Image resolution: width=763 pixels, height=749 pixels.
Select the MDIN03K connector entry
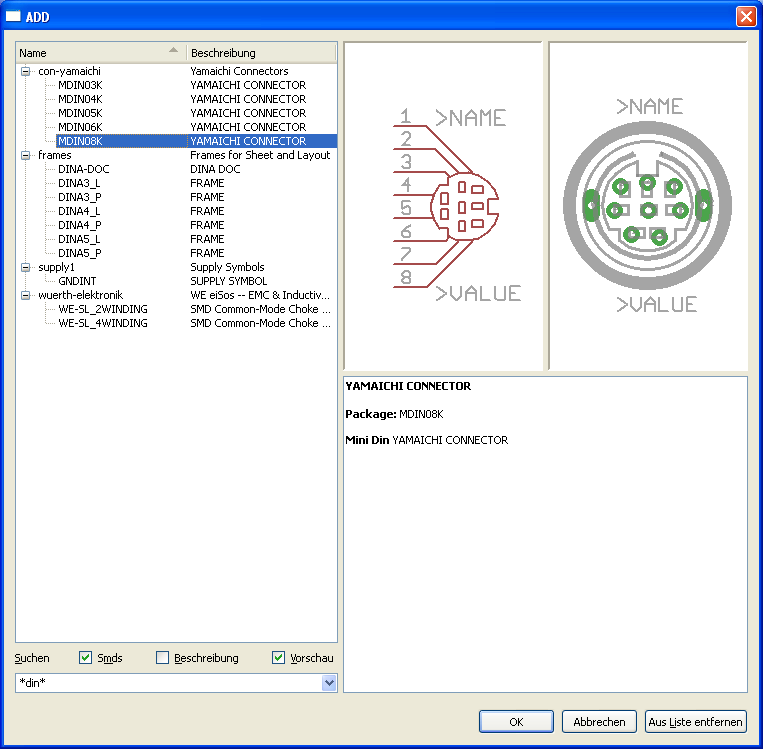80,85
